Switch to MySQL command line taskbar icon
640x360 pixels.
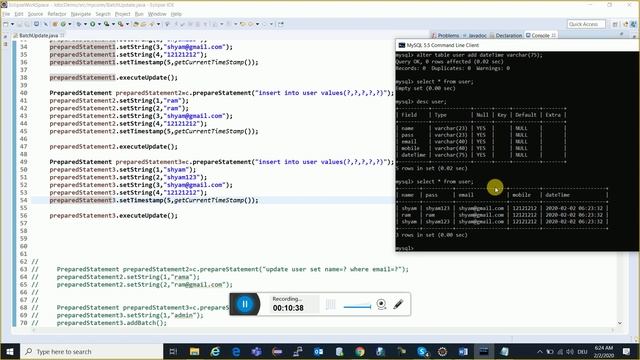[x=484, y=351]
